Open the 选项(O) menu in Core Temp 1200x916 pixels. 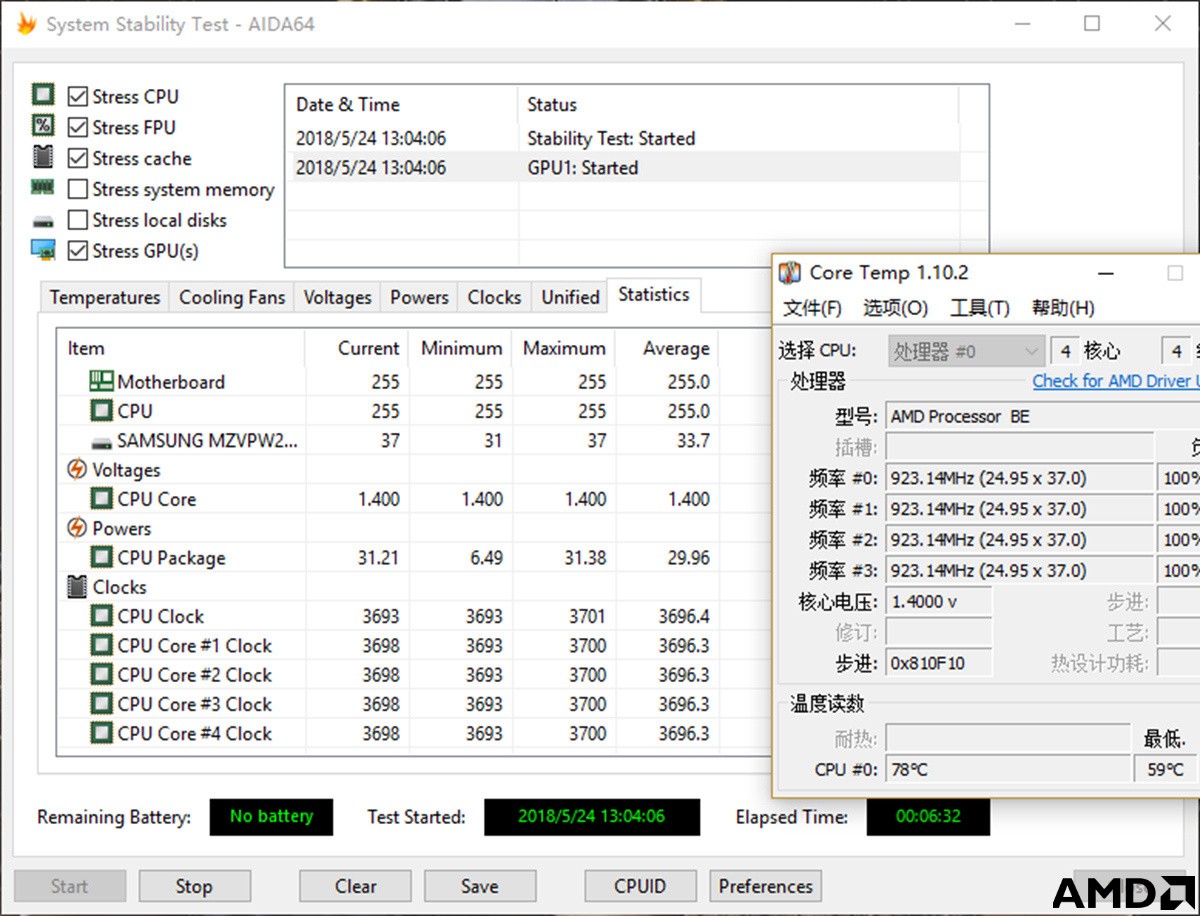click(x=895, y=308)
